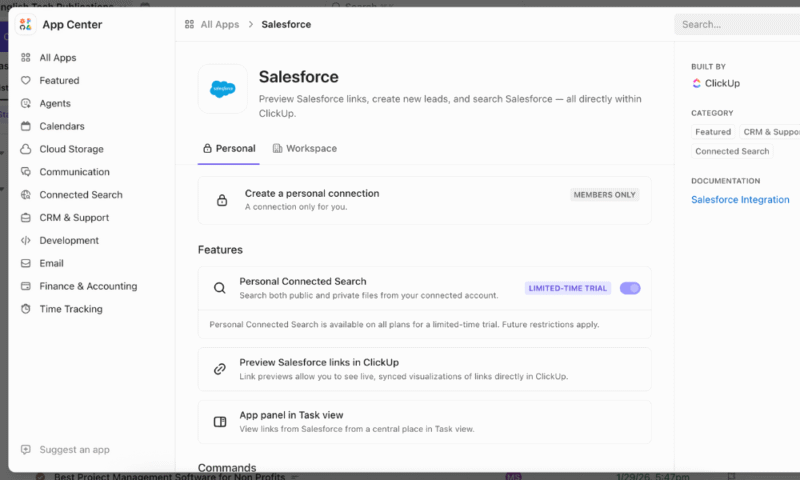
Task: Click the Calendars icon in sidebar
Action: click(26, 126)
